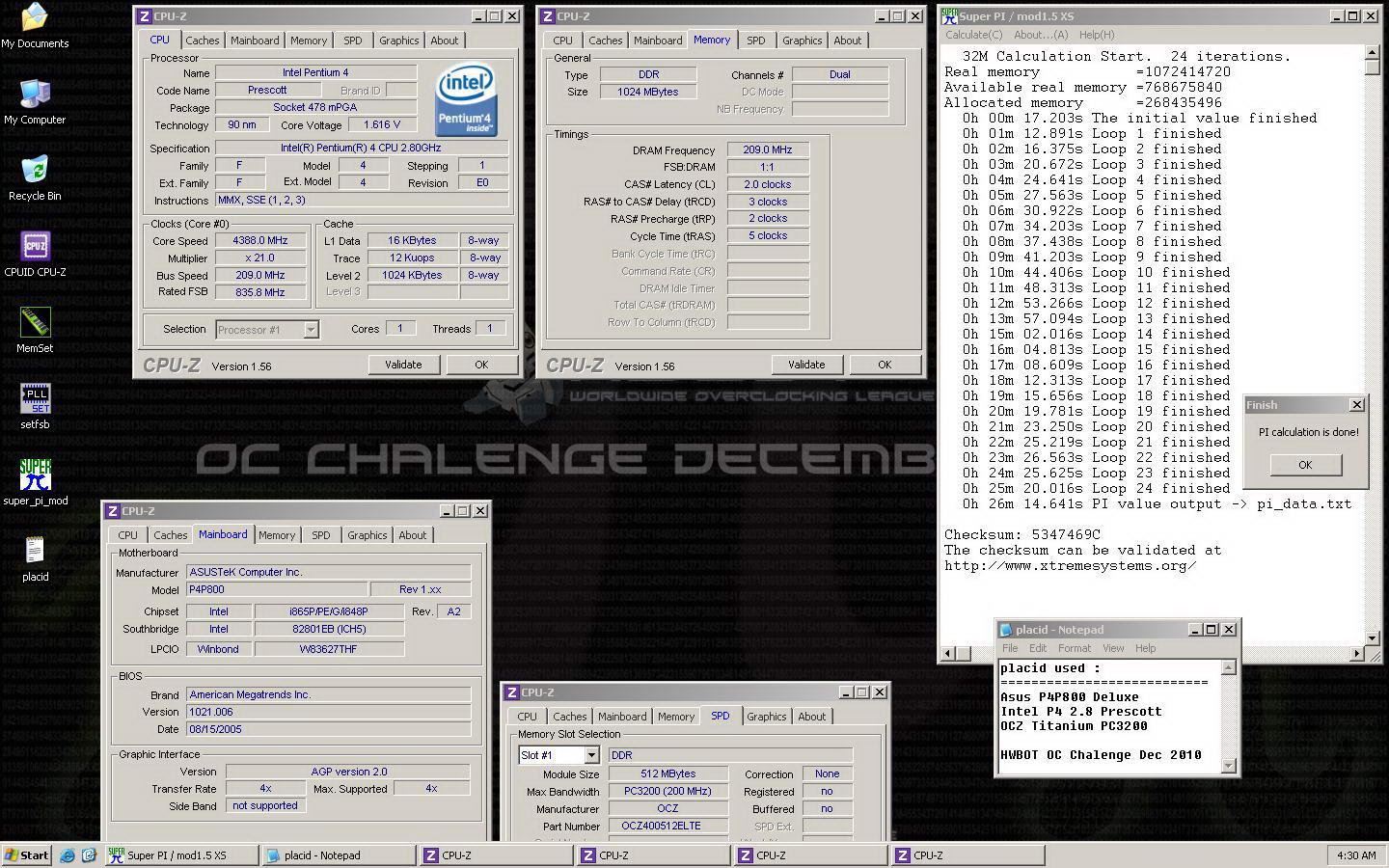The image size is (1389, 868).
Task: Launch setfsb desktop icon
Action: (x=35, y=407)
